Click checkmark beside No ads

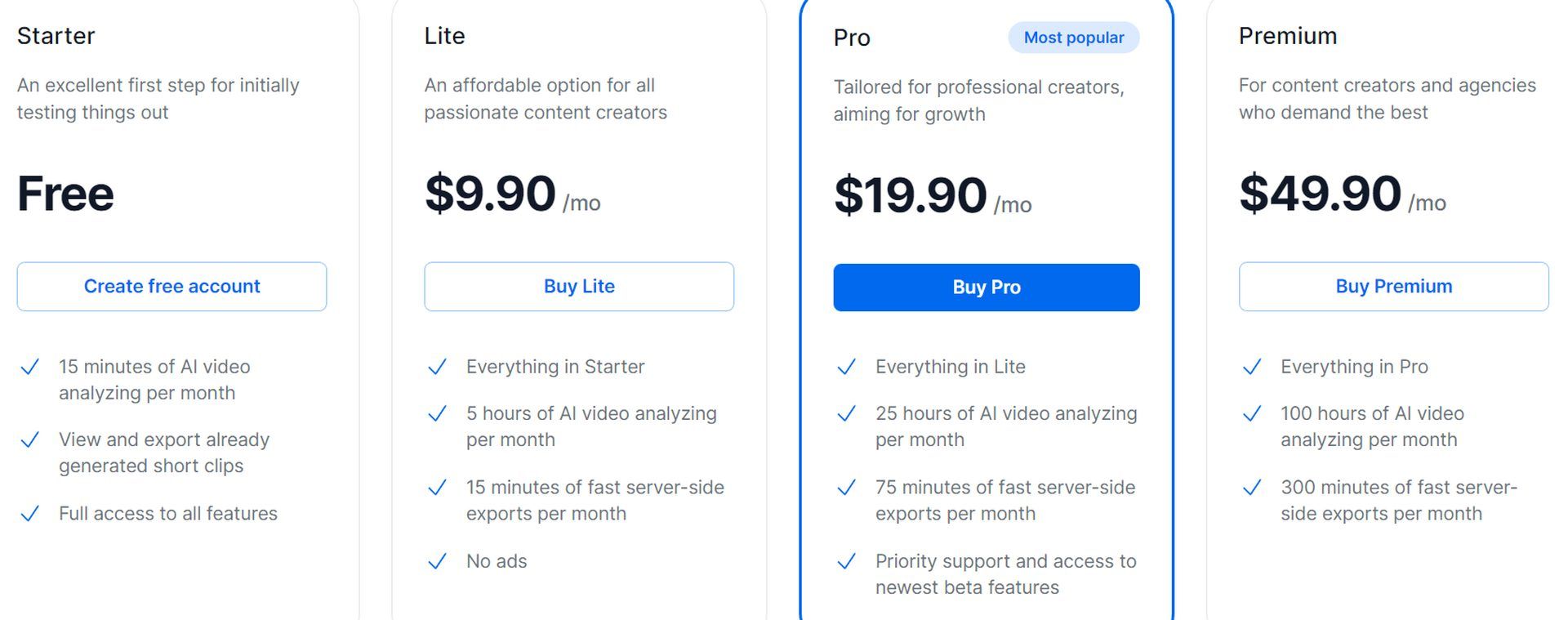click(437, 561)
